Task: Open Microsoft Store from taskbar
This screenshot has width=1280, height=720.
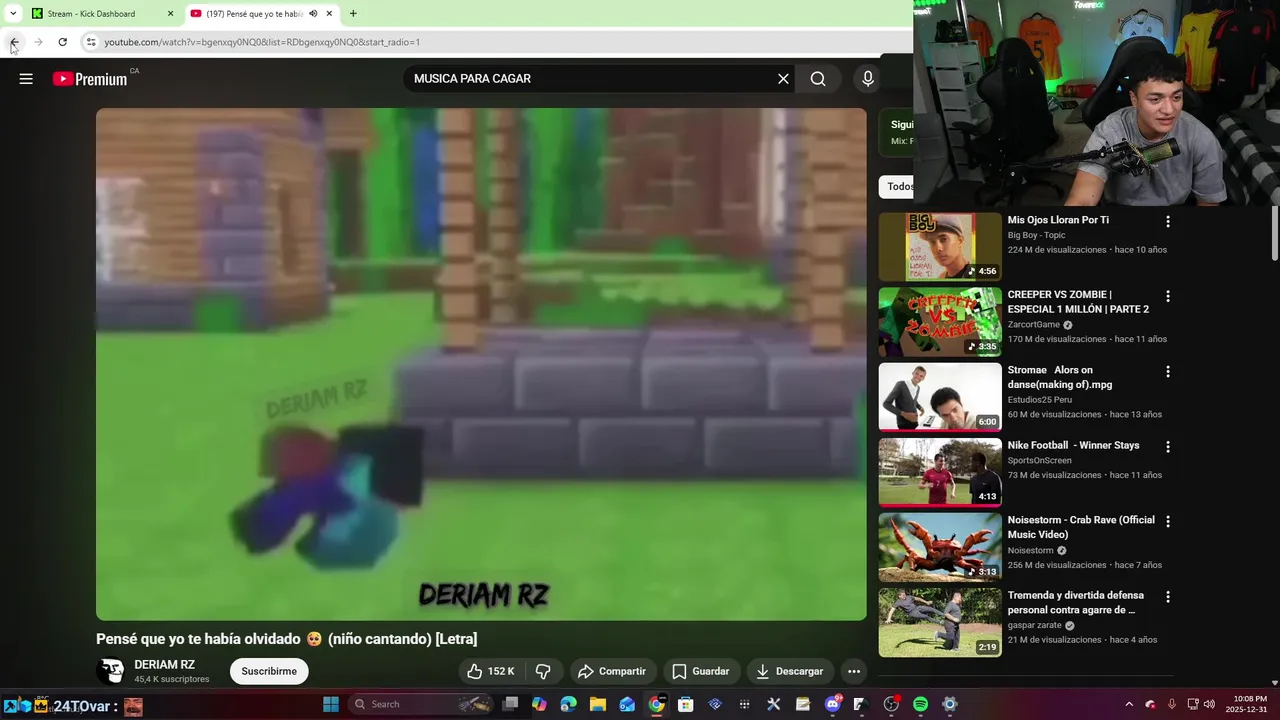Action: [685, 704]
